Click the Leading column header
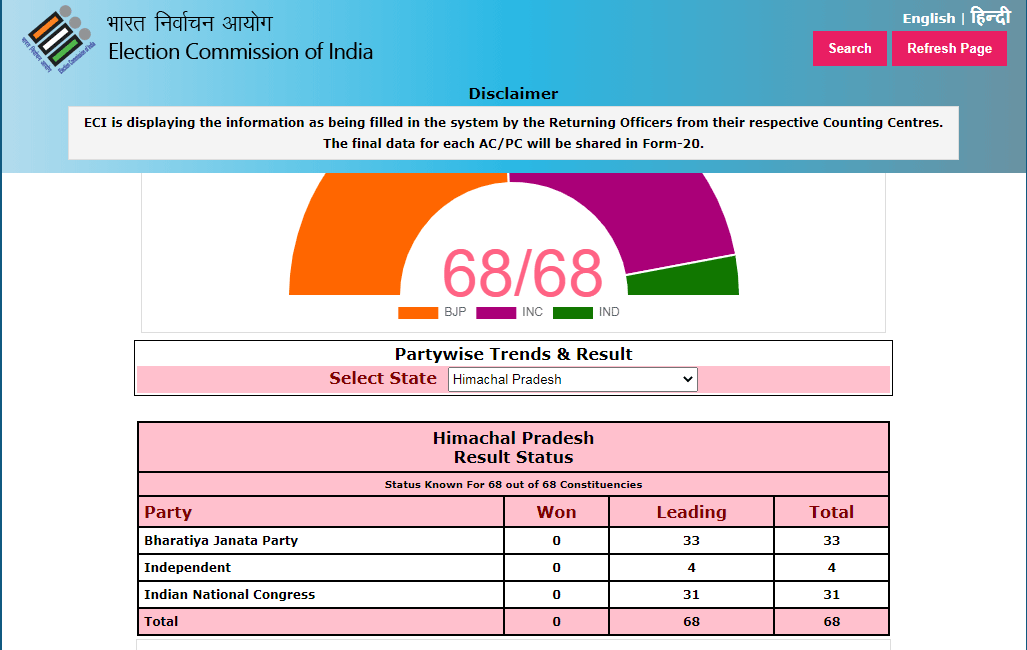 coord(692,512)
